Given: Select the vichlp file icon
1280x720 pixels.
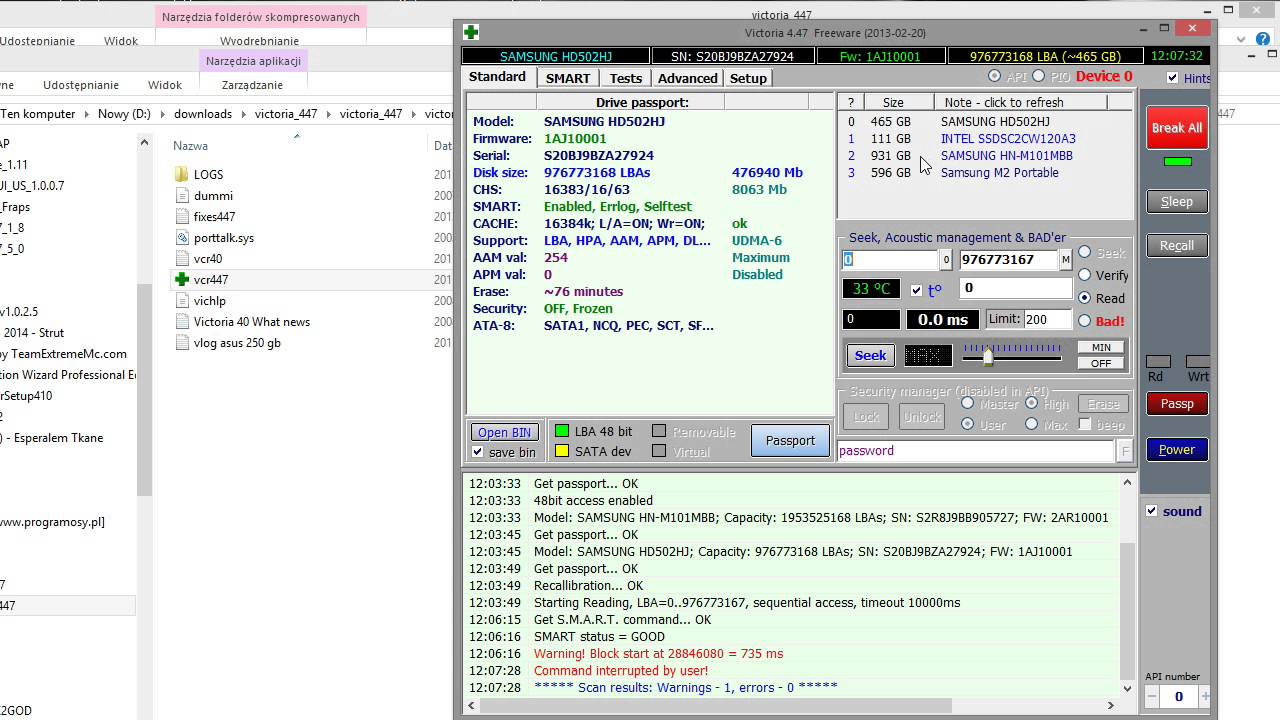Looking at the screenshot, I should [x=181, y=301].
